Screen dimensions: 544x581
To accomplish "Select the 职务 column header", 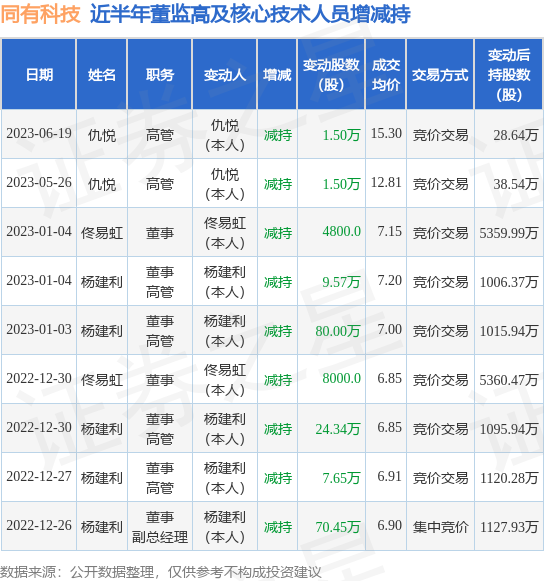I will coord(159,74).
